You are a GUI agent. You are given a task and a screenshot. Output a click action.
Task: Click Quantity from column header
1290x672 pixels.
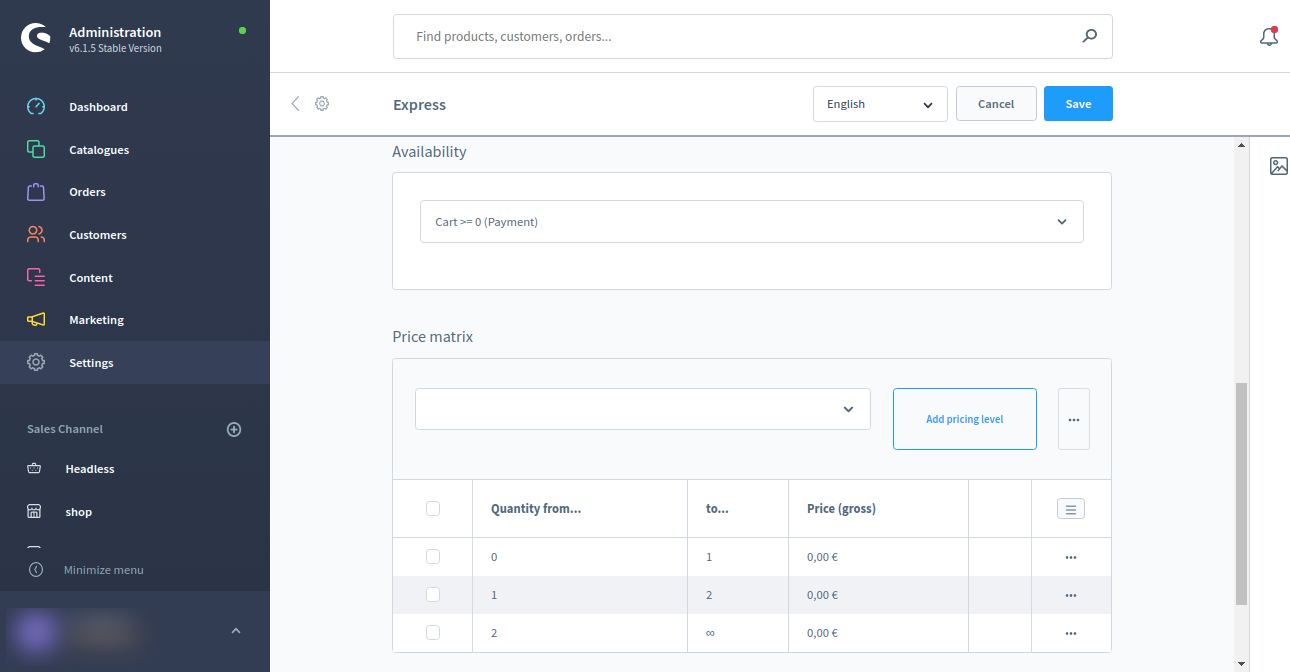tap(536, 509)
